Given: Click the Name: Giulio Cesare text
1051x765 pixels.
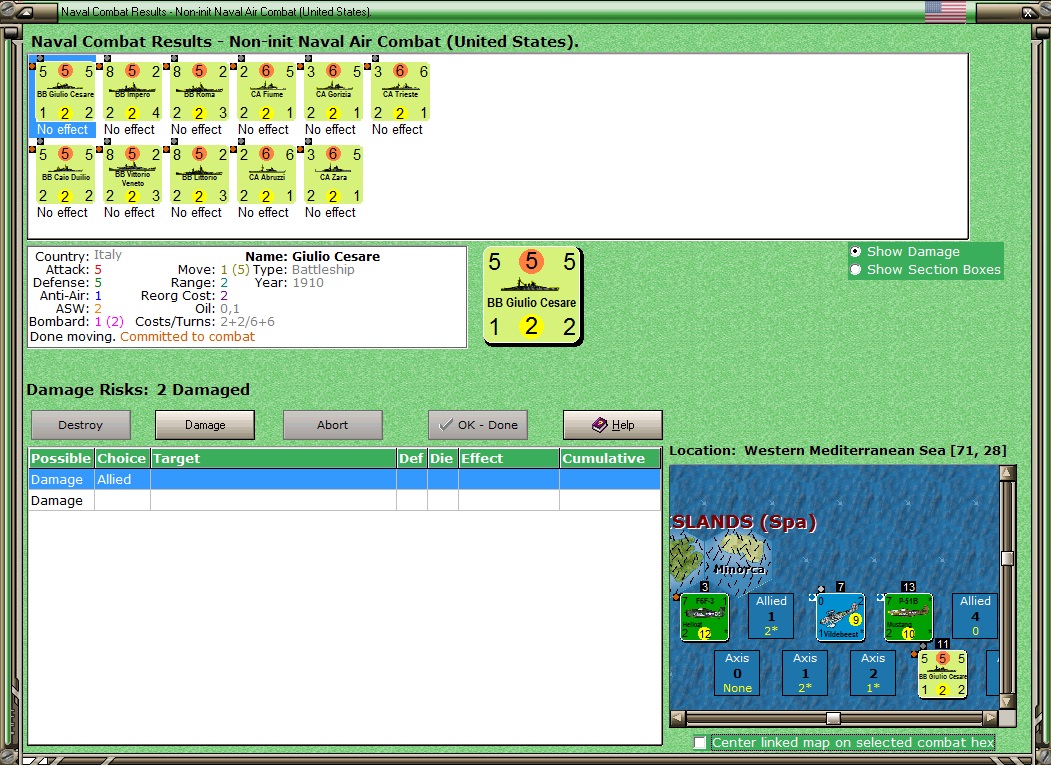Looking at the screenshot, I should (x=312, y=256).
